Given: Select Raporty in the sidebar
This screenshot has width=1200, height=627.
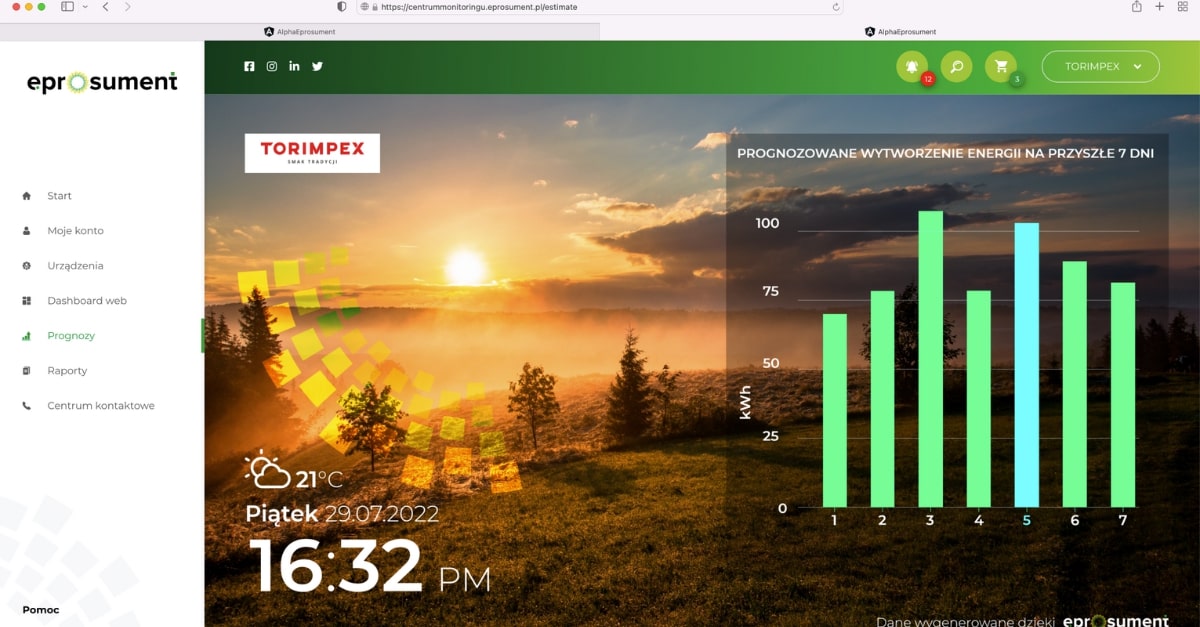Looking at the screenshot, I should (x=67, y=371).
